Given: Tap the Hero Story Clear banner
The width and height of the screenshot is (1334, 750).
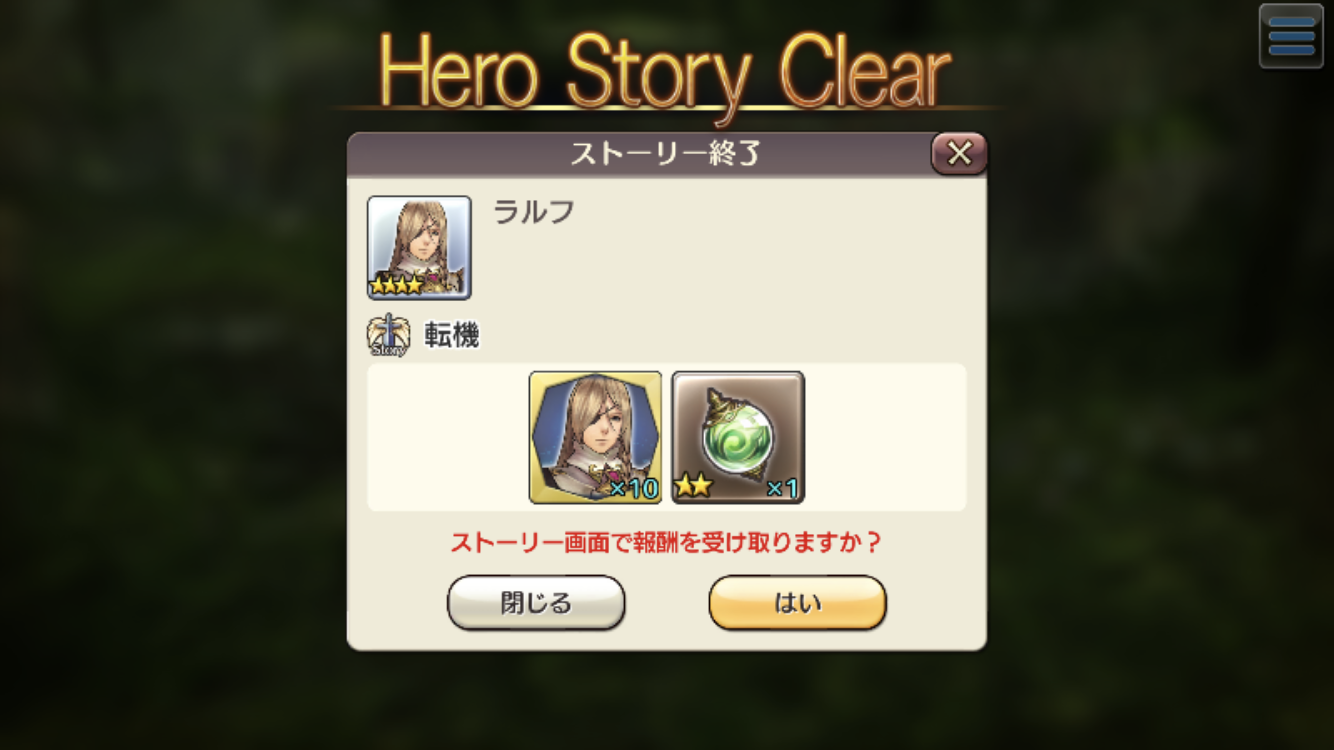Looking at the screenshot, I should point(665,72).
